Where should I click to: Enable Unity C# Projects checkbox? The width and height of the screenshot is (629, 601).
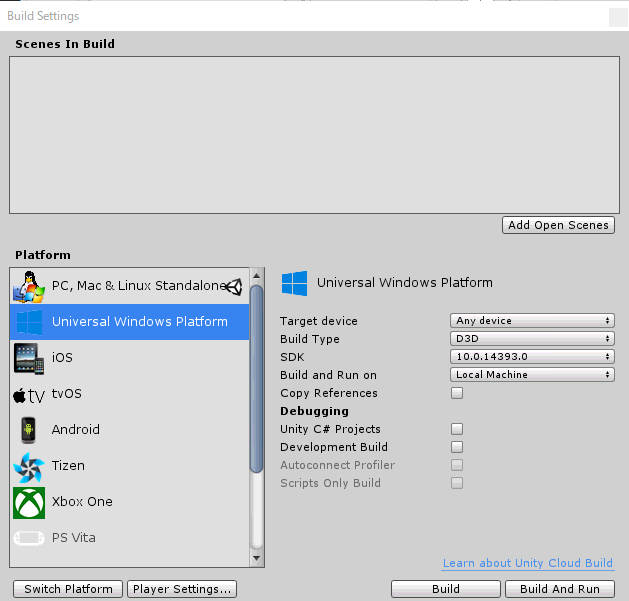(x=457, y=429)
